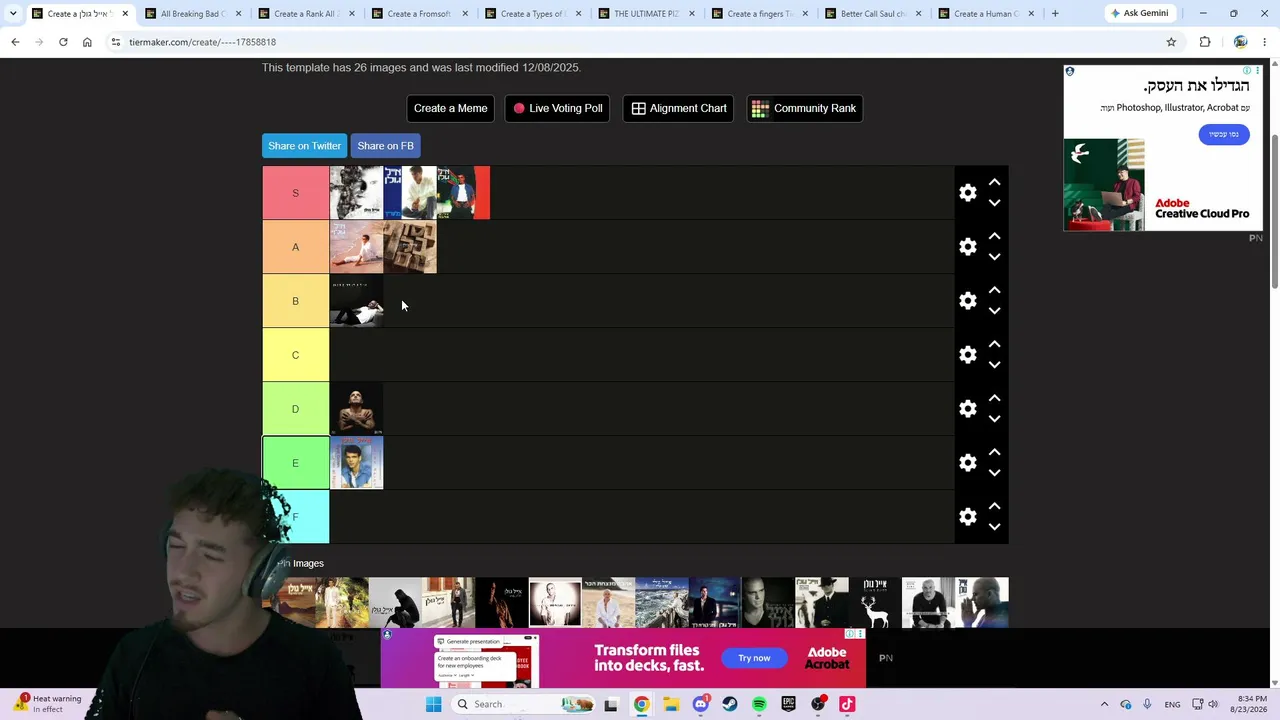Open the Alignment Chart option
1280x720 pixels.
click(x=678, y=108)
